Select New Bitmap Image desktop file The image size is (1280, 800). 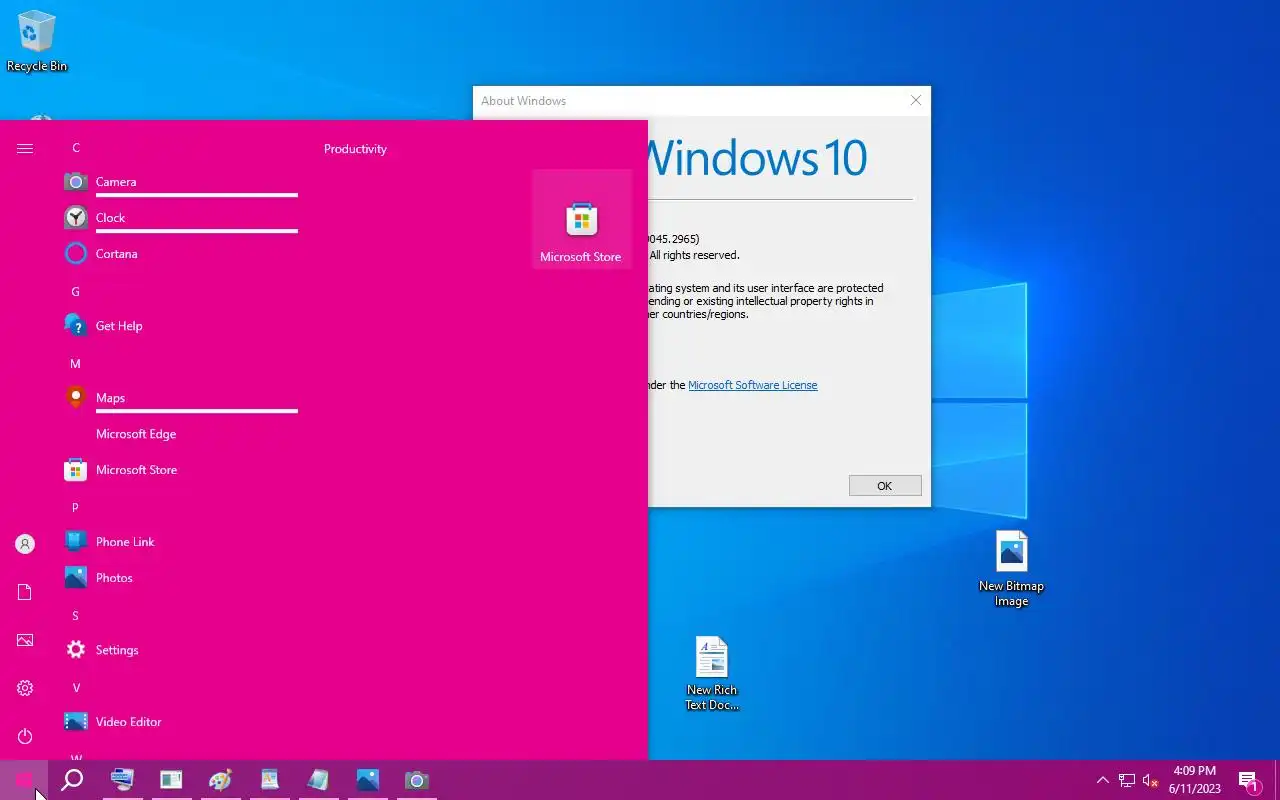click(1011, 568)
